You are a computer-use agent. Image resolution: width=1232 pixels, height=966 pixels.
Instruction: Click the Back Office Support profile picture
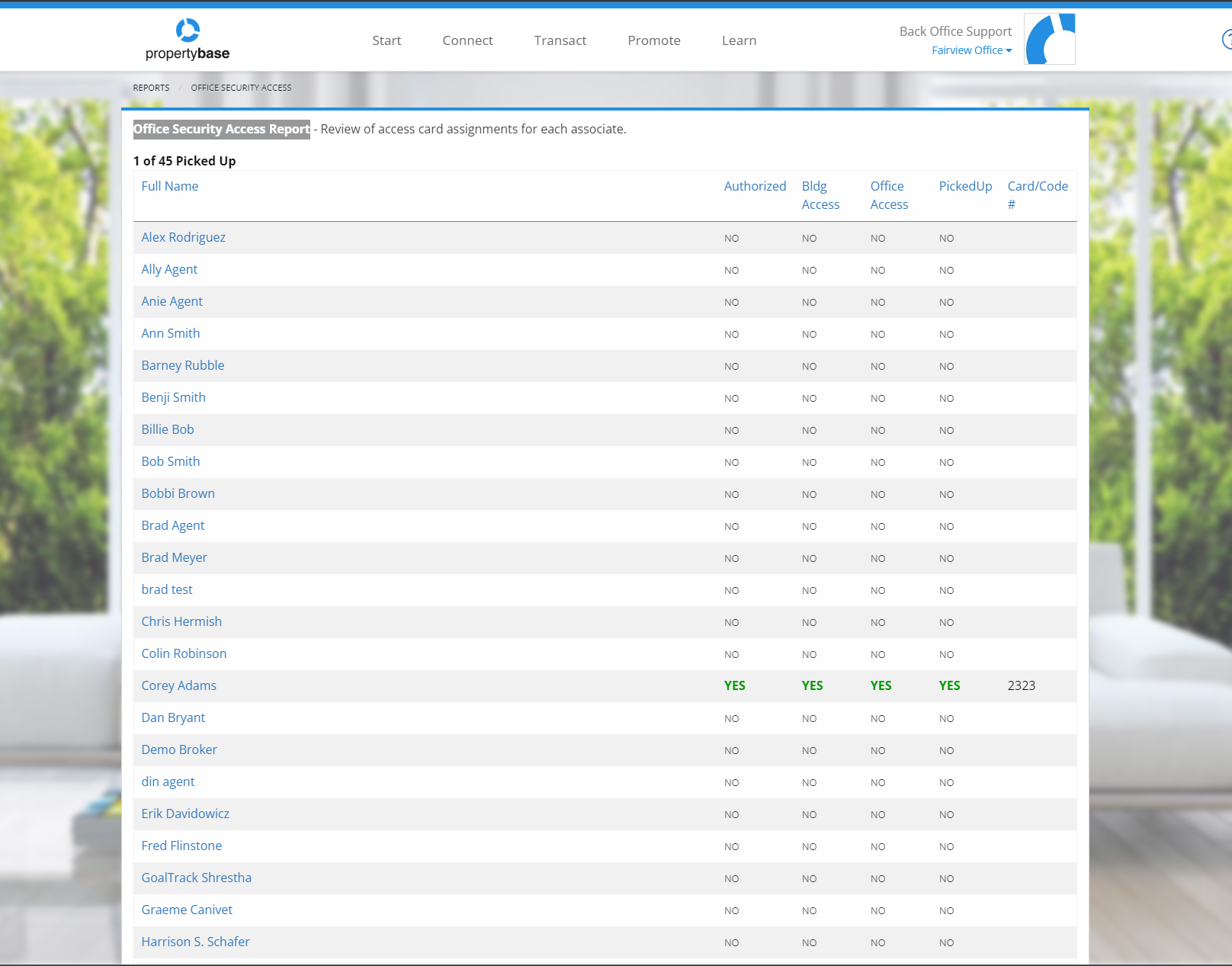click(1050, 38)
